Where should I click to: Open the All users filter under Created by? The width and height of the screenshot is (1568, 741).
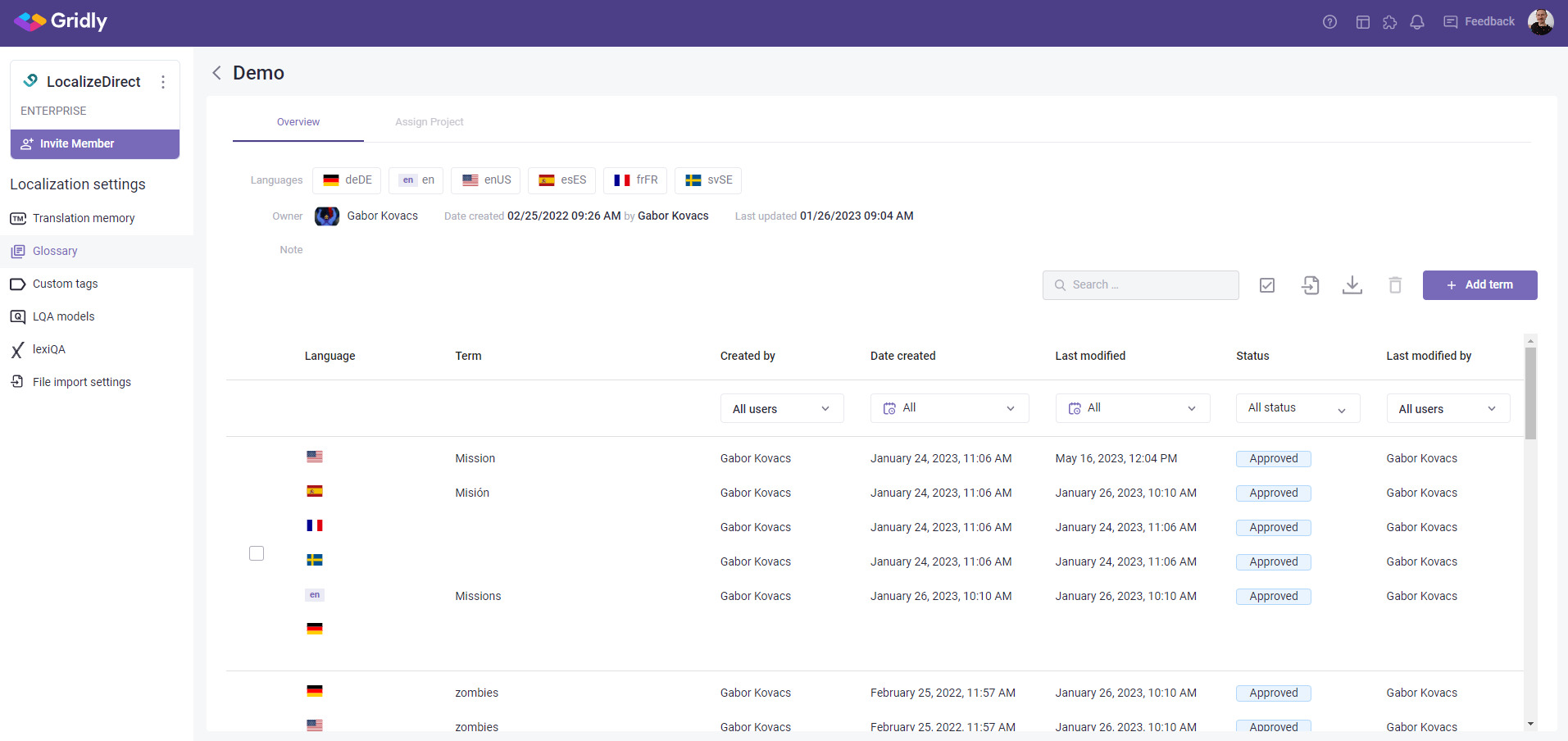point(780,408)
